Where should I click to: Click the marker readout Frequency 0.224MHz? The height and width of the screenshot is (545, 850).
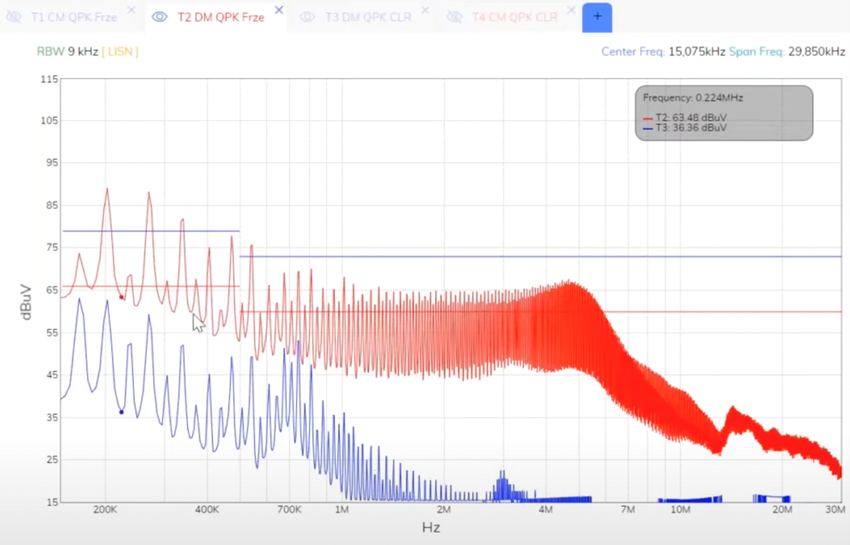(693, 98)
